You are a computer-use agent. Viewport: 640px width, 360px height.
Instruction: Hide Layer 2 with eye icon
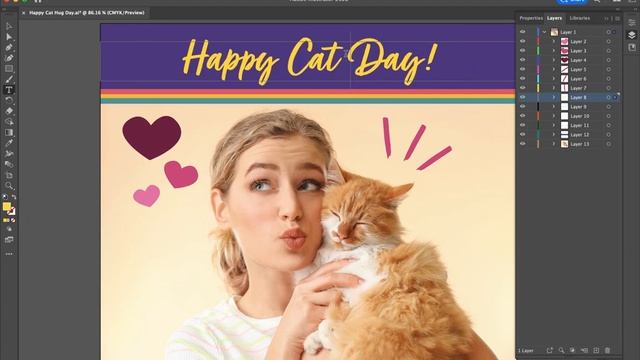coord(522,41)
